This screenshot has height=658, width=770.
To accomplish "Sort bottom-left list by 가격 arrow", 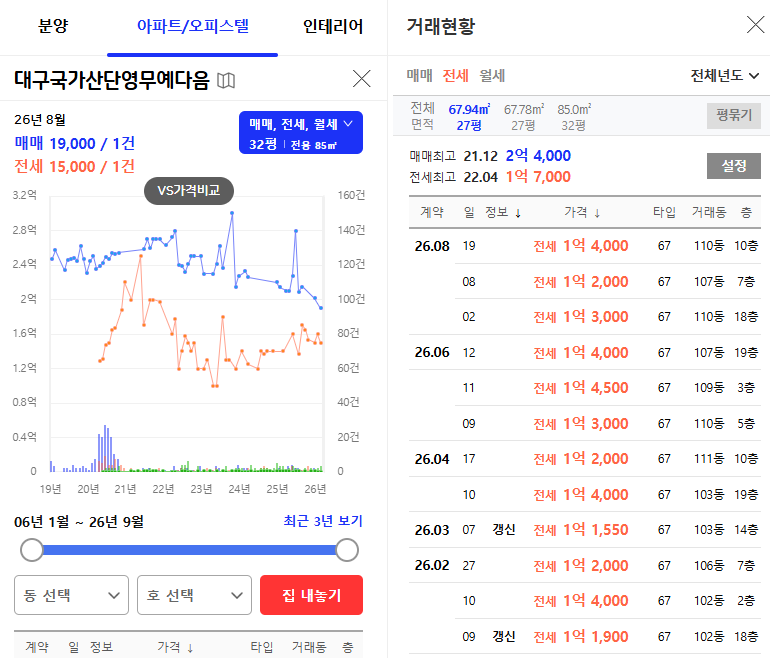I will coord(190,647).
